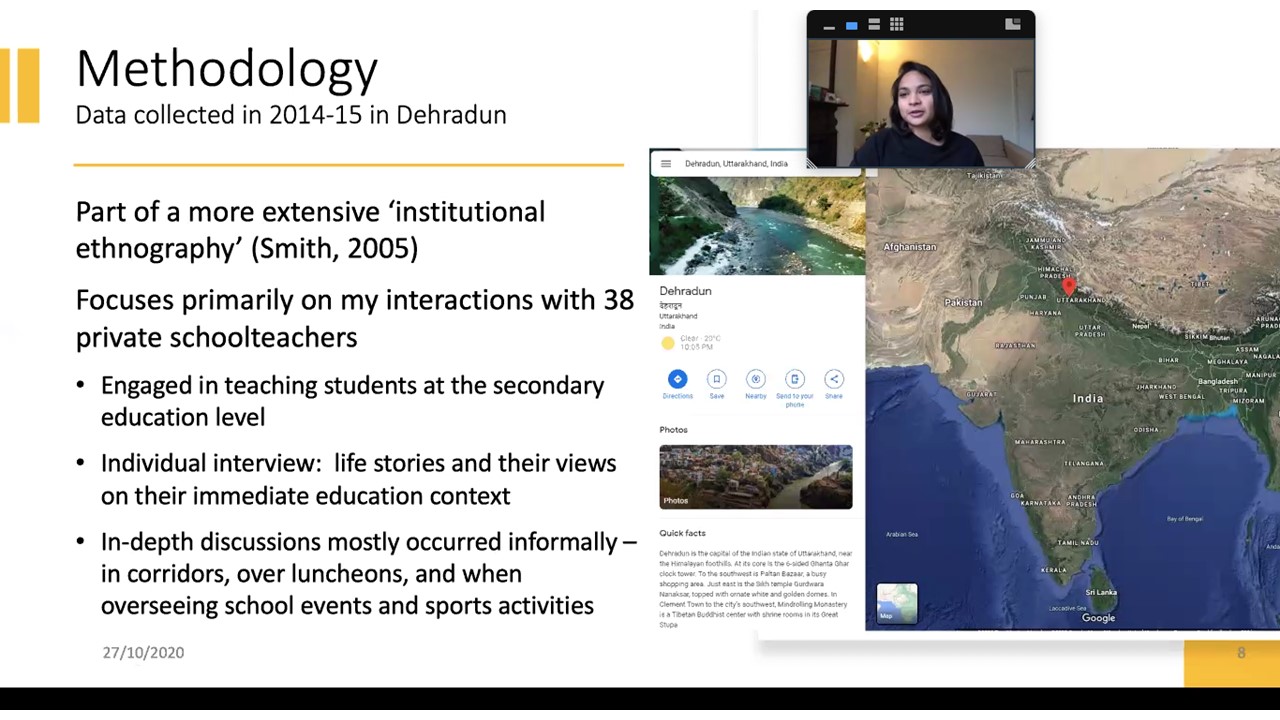Click the Send to your phone icon
Viewport: 1280px width, 720px height.
click(794, 379)
